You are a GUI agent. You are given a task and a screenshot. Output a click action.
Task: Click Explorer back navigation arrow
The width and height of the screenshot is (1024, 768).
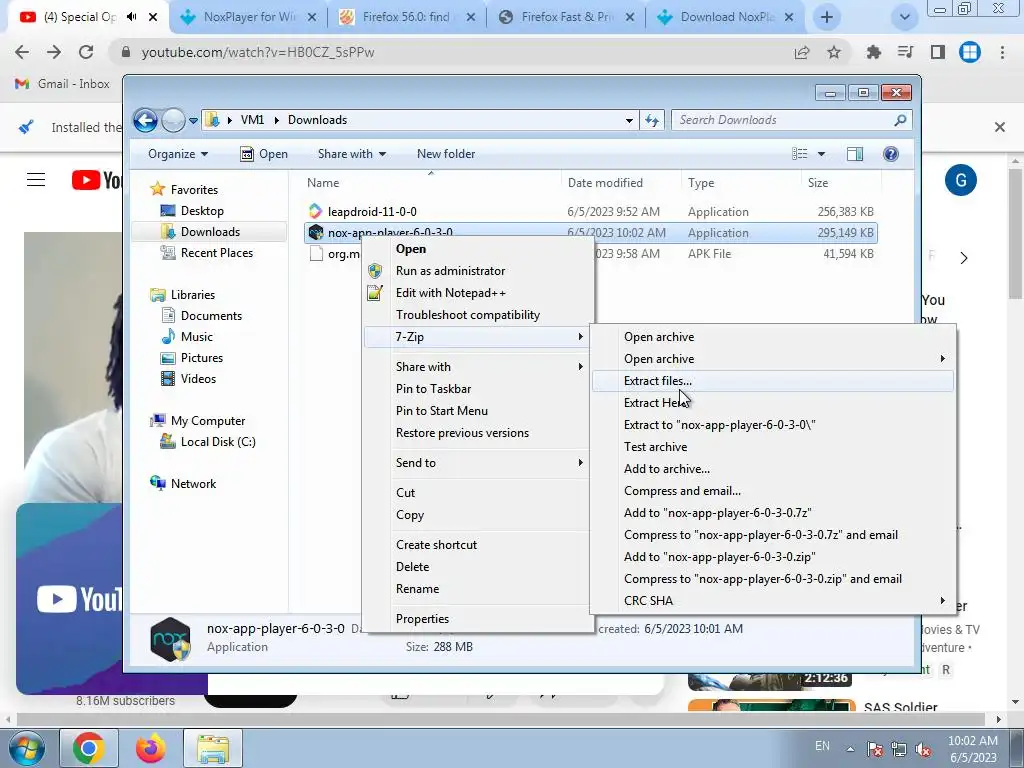(145, 120)
